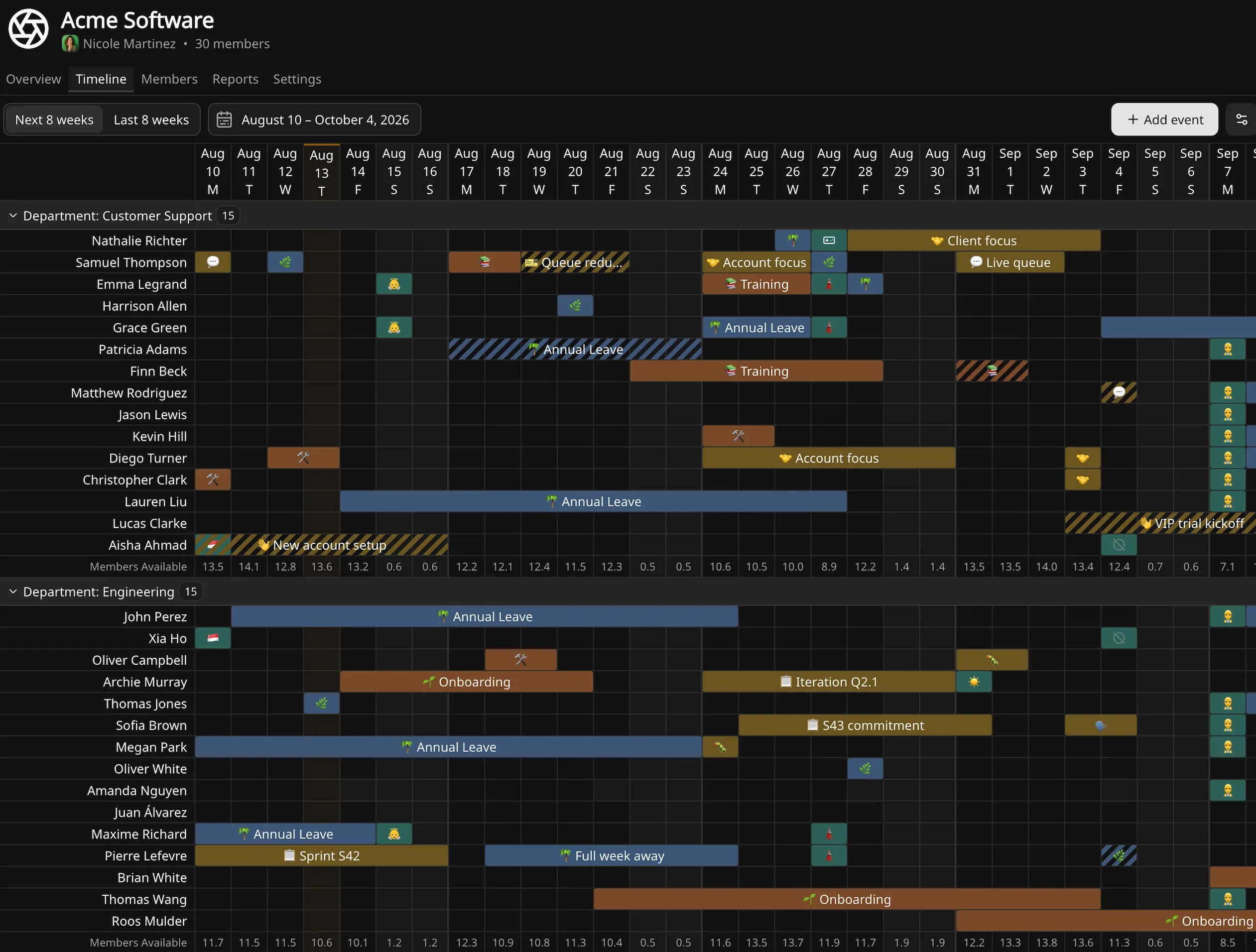1256x952 pixels.
Task: Collapse the Department: Customer Support group
Action: point(13,216)
